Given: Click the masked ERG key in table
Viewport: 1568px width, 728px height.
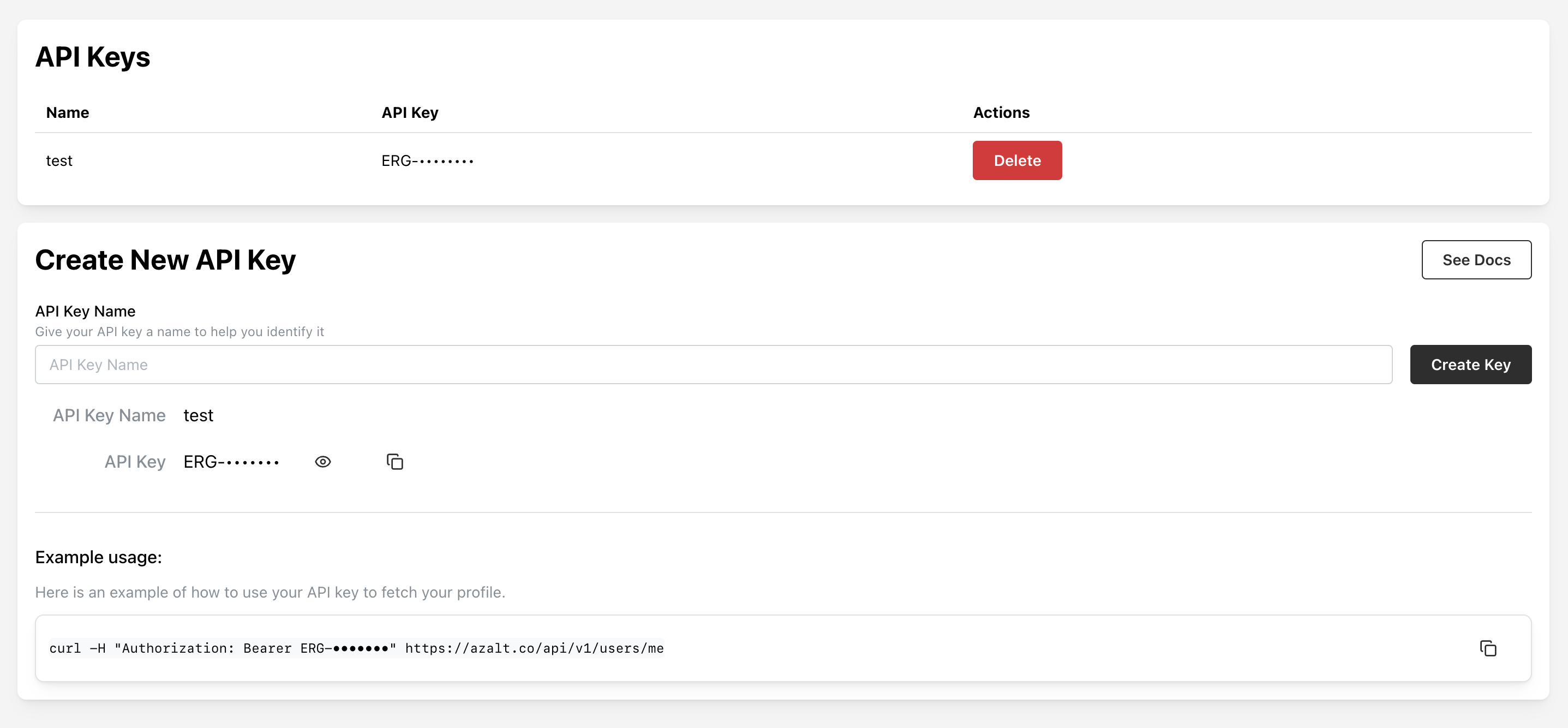Looking at the screenshot, I should click(x=427, y=160).
